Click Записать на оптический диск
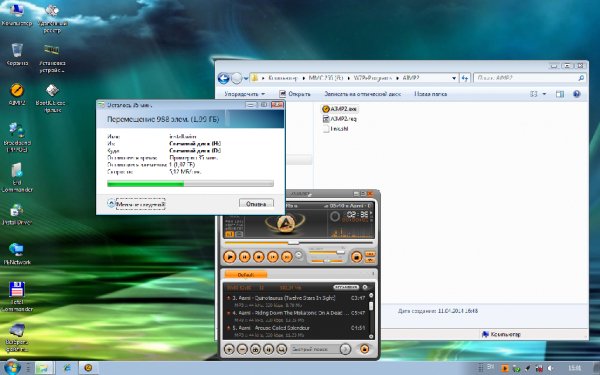Image resolution: width=600 pixels, height=375 pixels. [x=362, y=94]
